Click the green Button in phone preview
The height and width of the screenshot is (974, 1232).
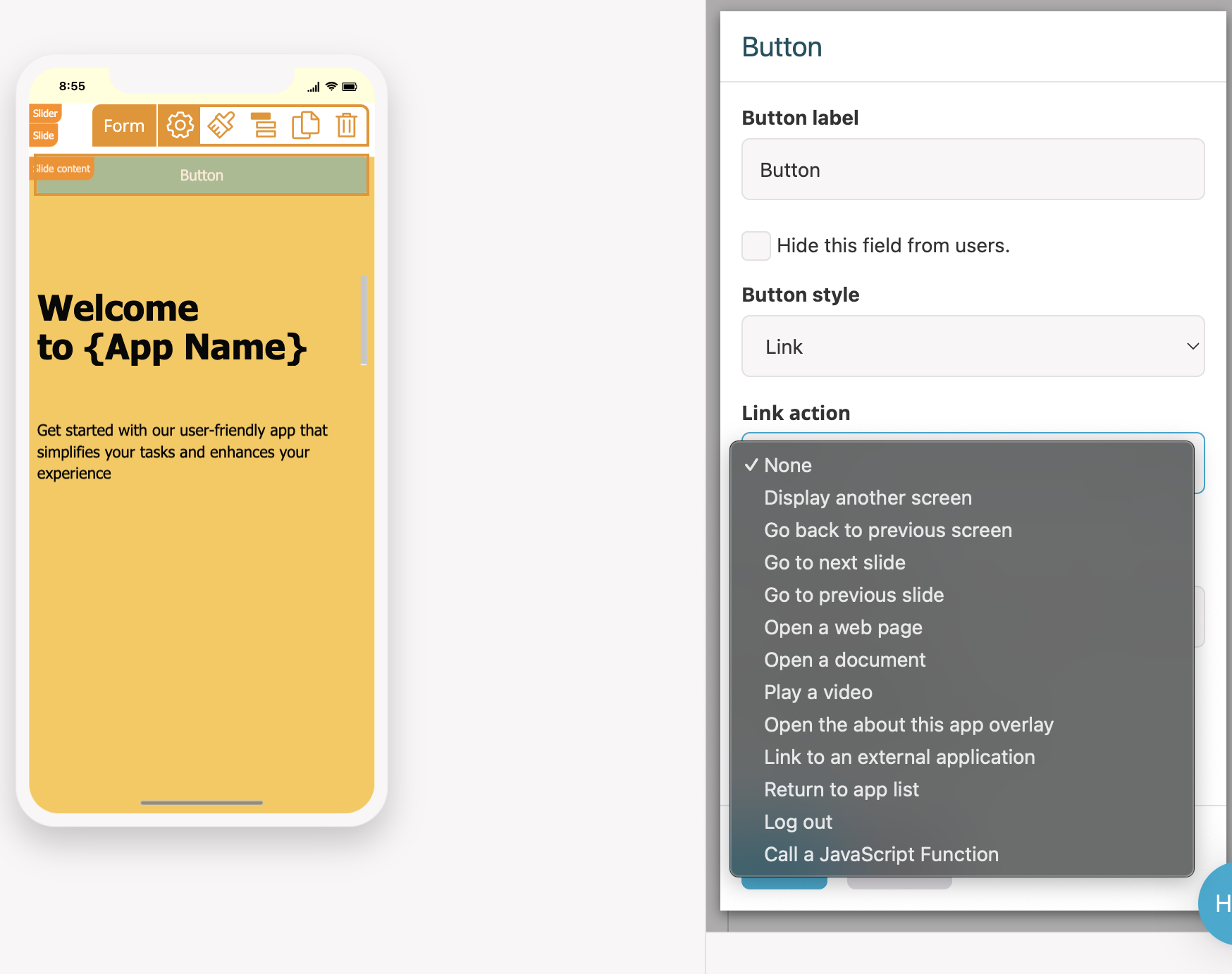click(202, 175)
